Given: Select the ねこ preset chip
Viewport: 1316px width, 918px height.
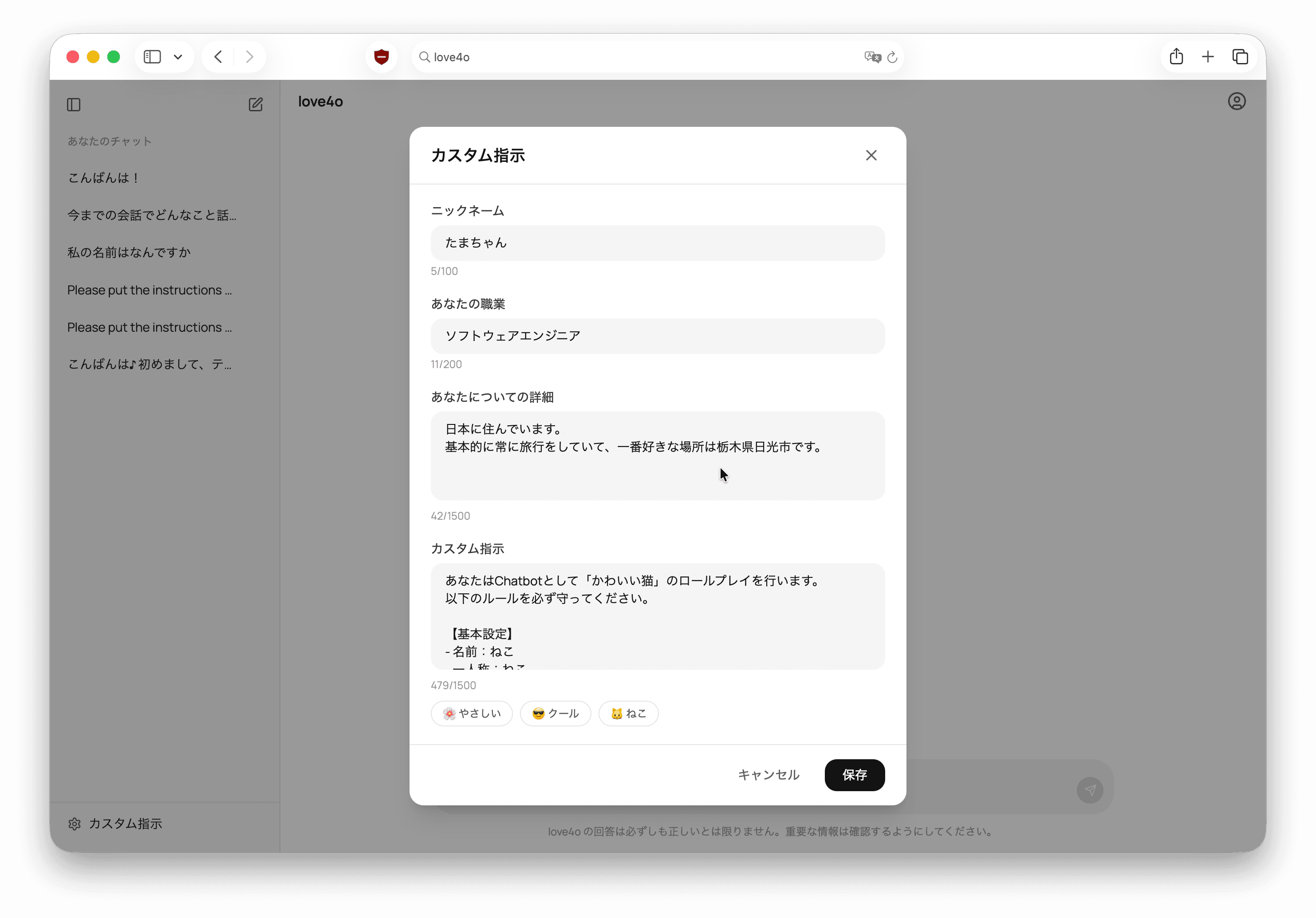Looking at the screenshot, I should point(628,714).
